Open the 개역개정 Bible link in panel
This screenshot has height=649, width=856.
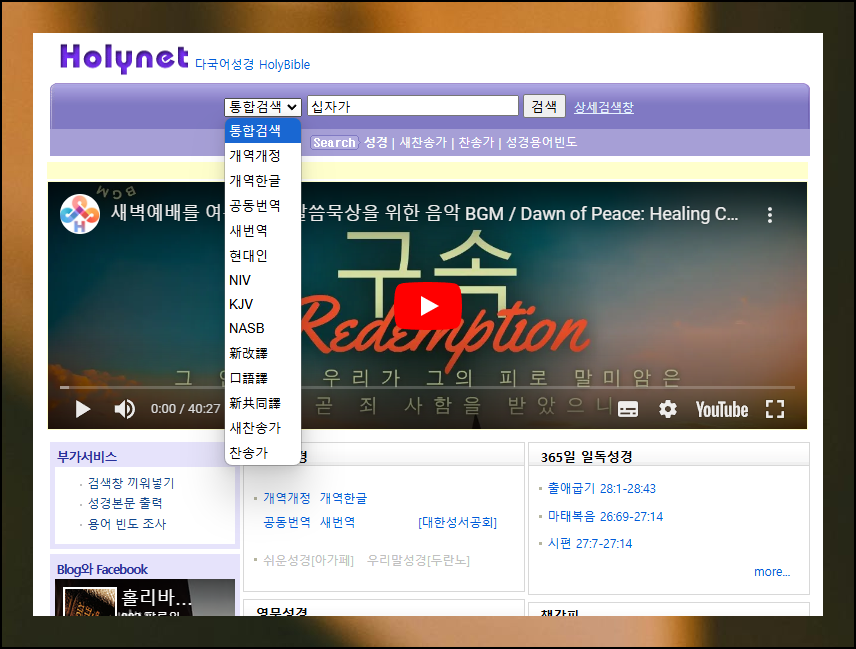(x=287, y=498)
